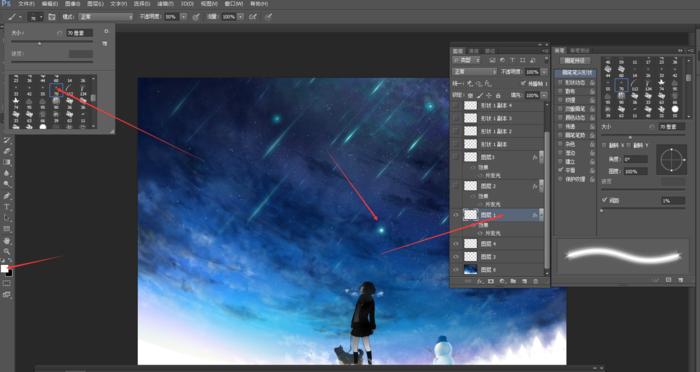700x372 pixels.
Task: Open the 编辑(E) menu
Action: [x=50, y=4]
